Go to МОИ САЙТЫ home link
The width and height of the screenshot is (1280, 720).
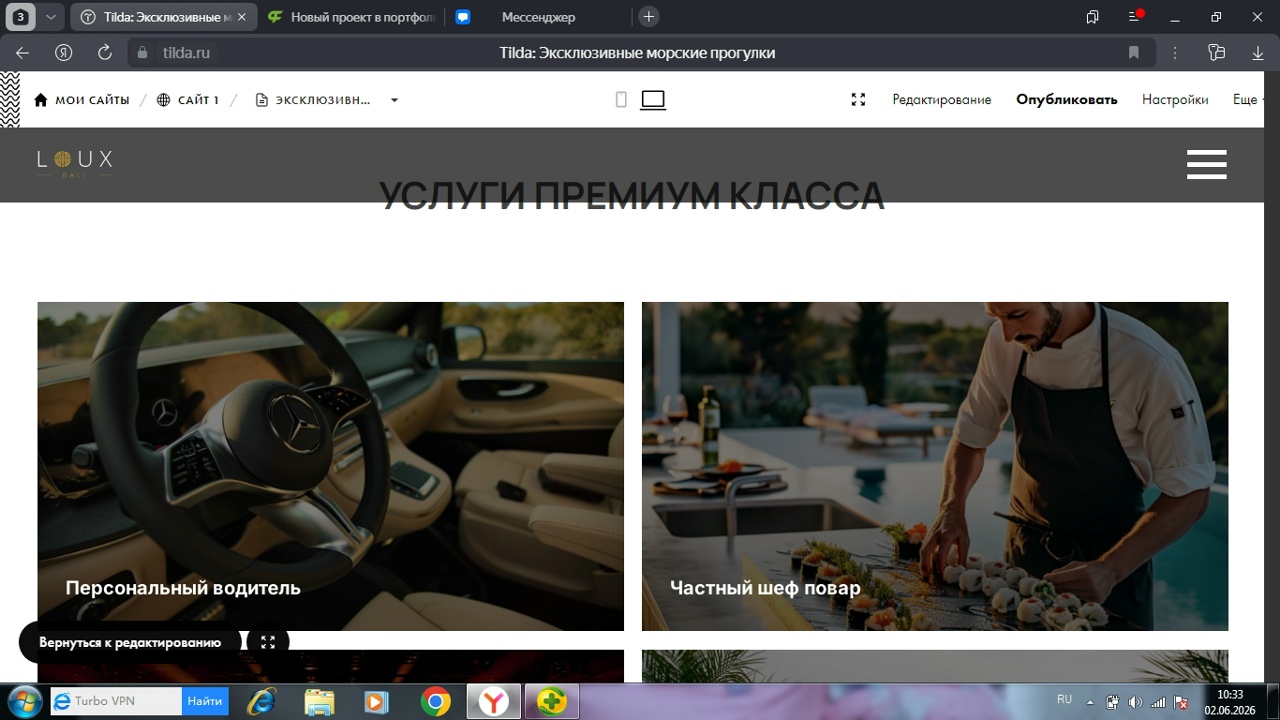[82, 100]
